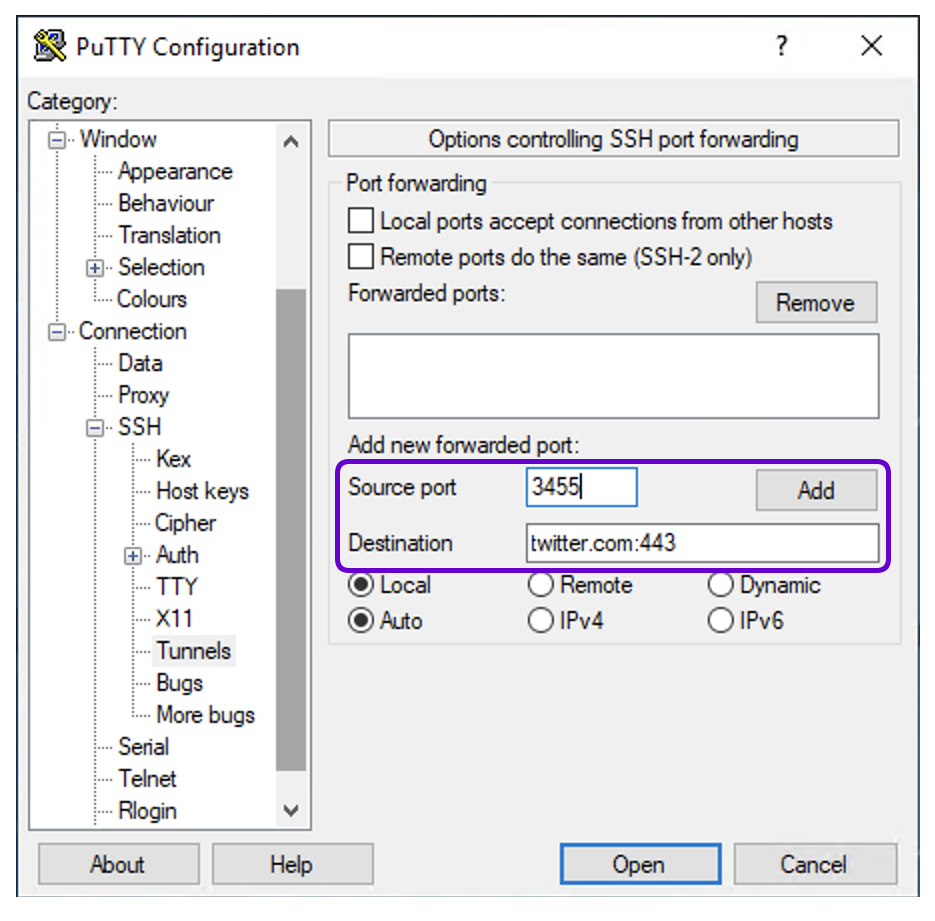This screenshot has width=935, height=921.
Task: Click the PuTTY icon in title bar
Action: coord(50,46)
